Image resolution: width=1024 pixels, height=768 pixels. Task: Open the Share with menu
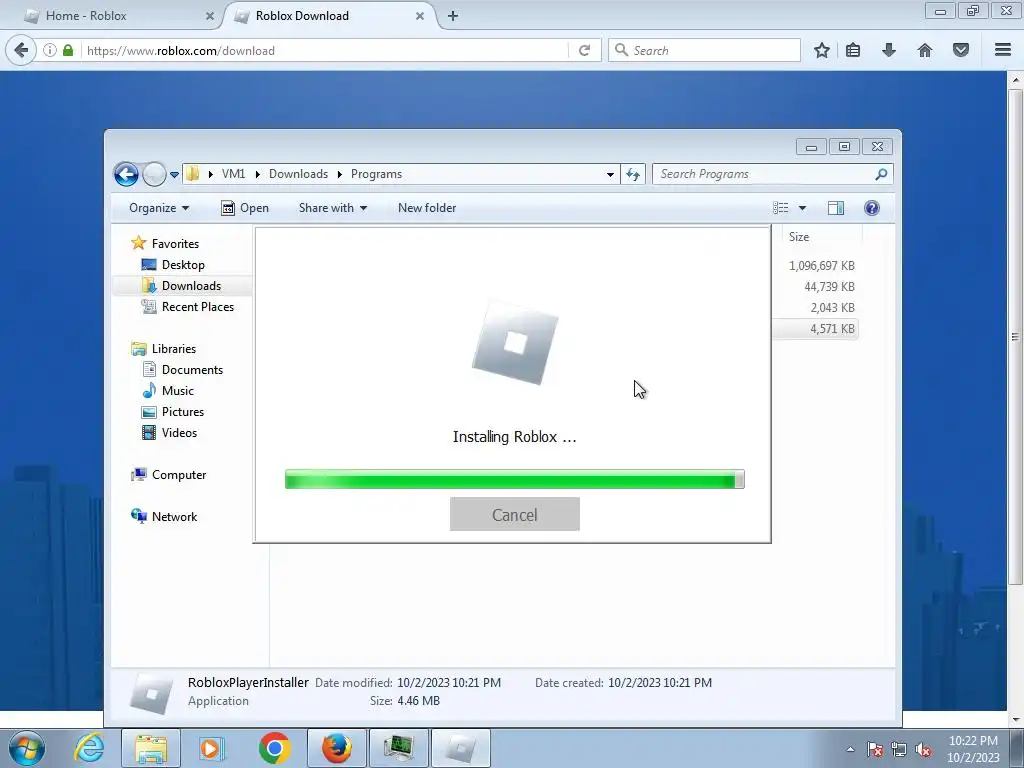(332, 208)
